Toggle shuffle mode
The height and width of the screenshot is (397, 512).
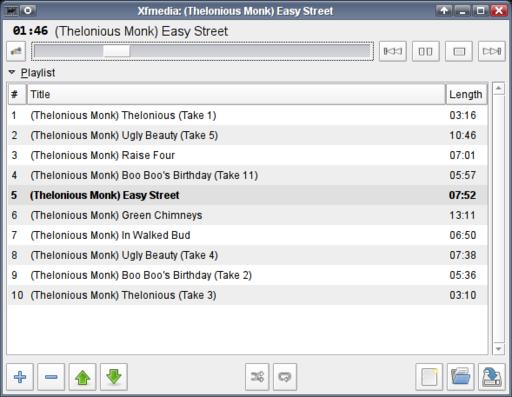coord(257,377)
